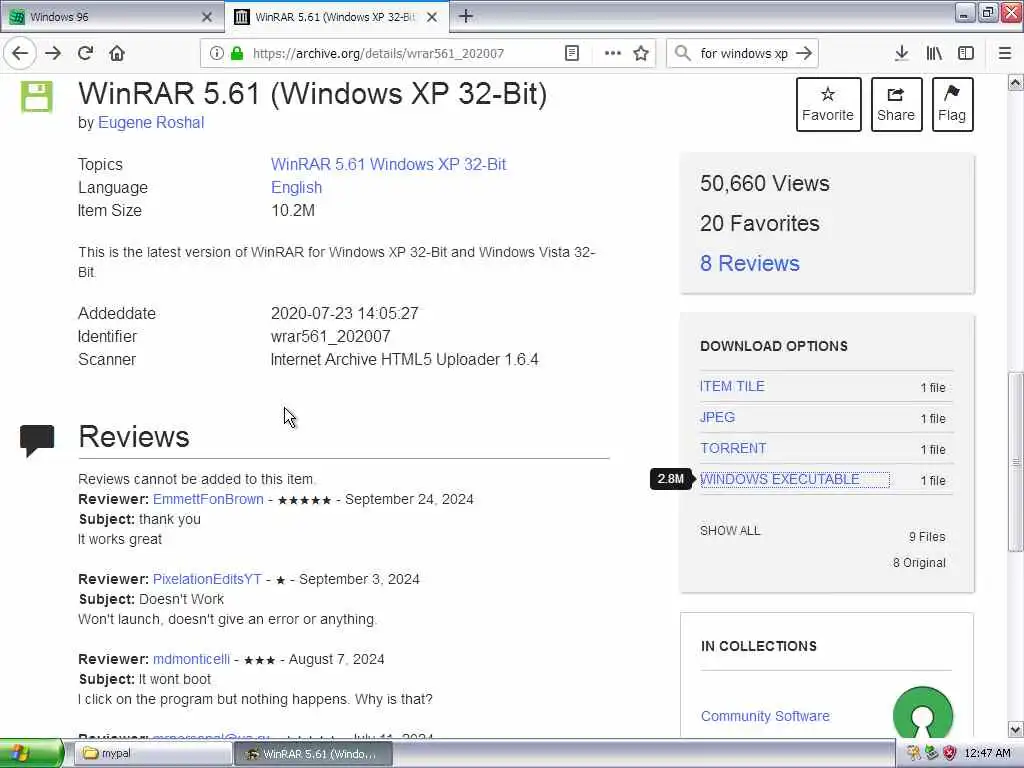View site information icon in address bar
The height and width of the screenshot is (768, 1024).
pyautogui.click(x=216, y=54)
